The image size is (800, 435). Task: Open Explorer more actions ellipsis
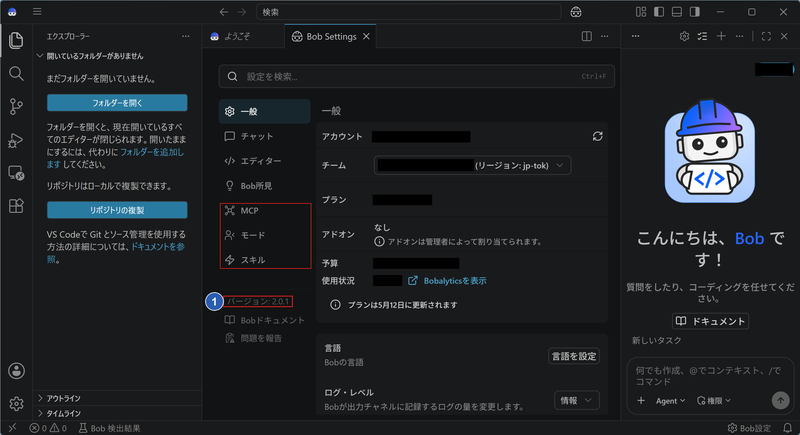pos(186,36)
